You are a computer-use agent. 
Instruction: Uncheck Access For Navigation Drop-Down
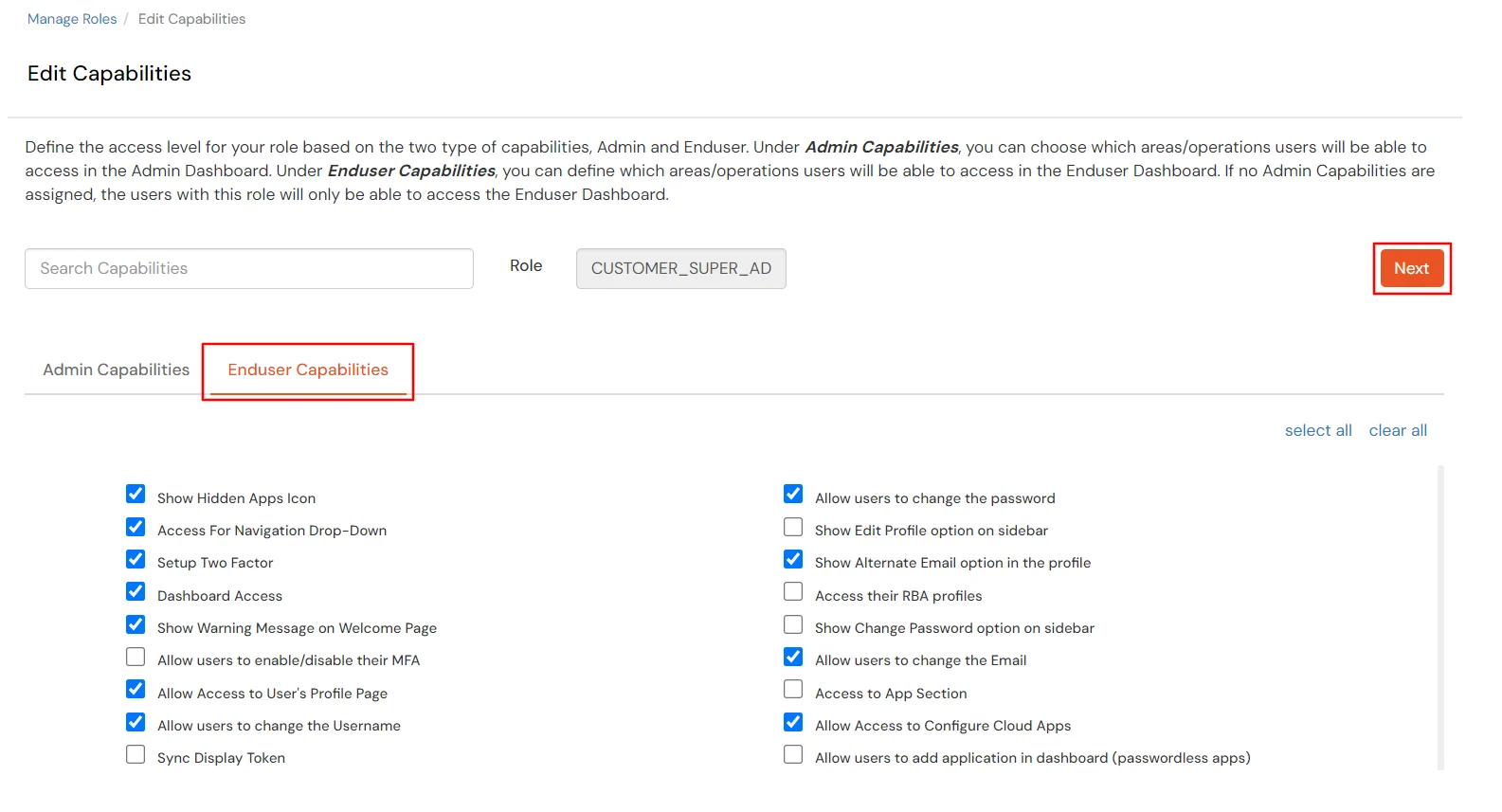pyautogui.click(x=136, y=527)
